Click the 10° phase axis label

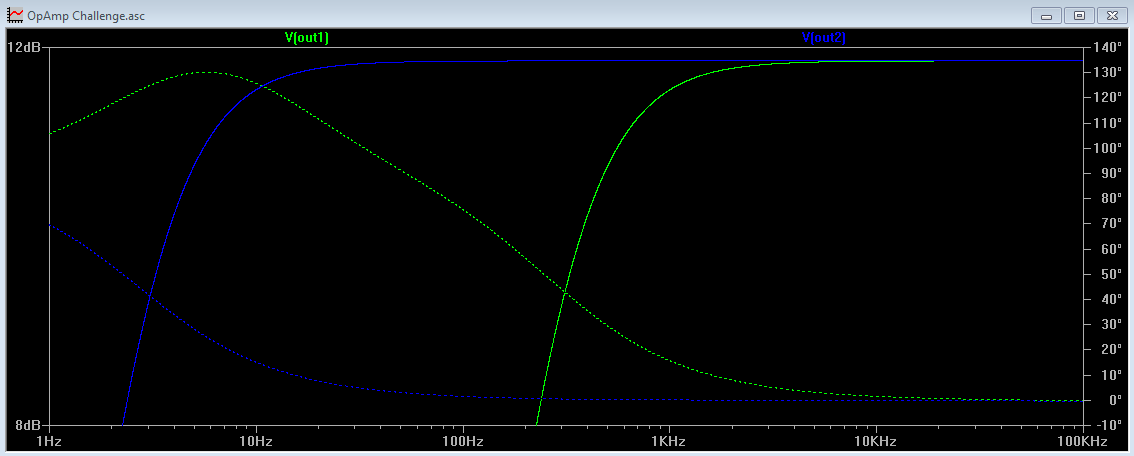tap(1110, 375)
